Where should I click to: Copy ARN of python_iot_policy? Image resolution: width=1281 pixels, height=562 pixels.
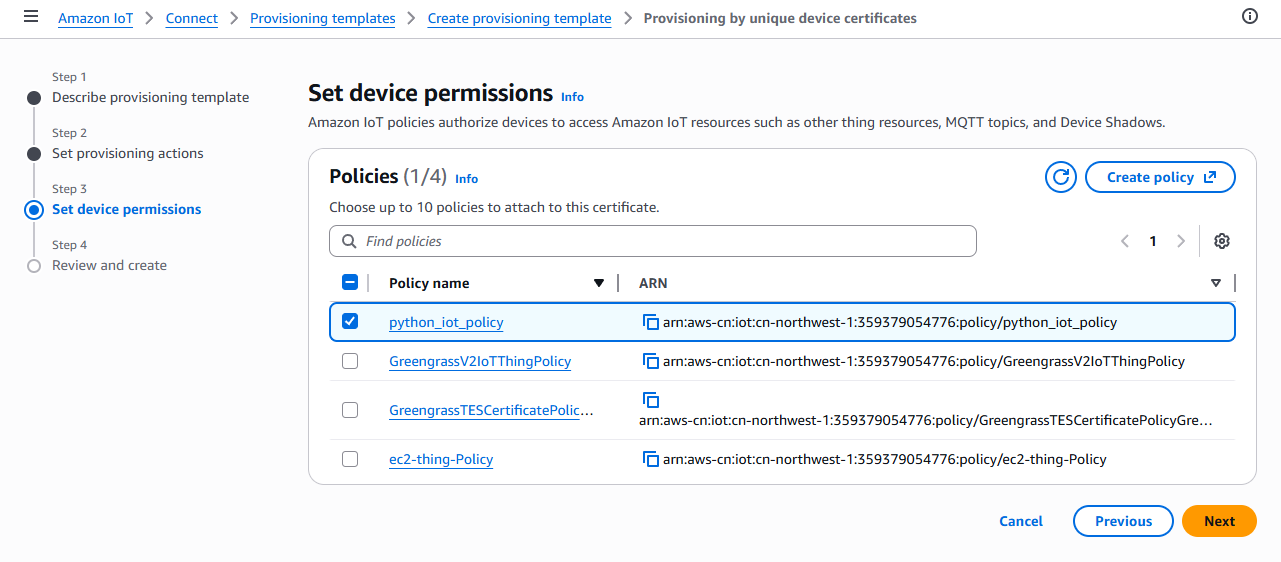pyautogui.click(x=650, y=322)
